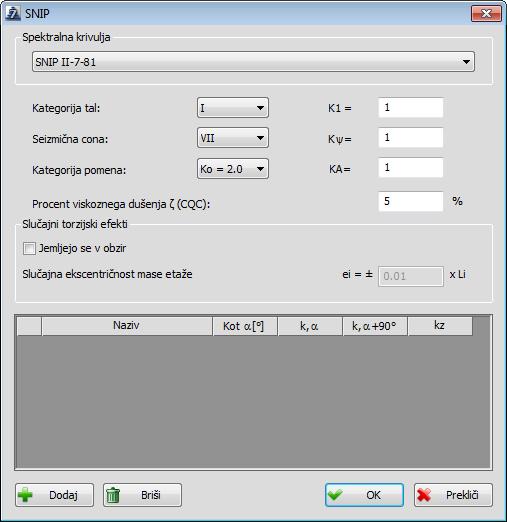Screen dimensions: 507x522
Task: Click the Kψ input field
Action: [x=411, y=138]
